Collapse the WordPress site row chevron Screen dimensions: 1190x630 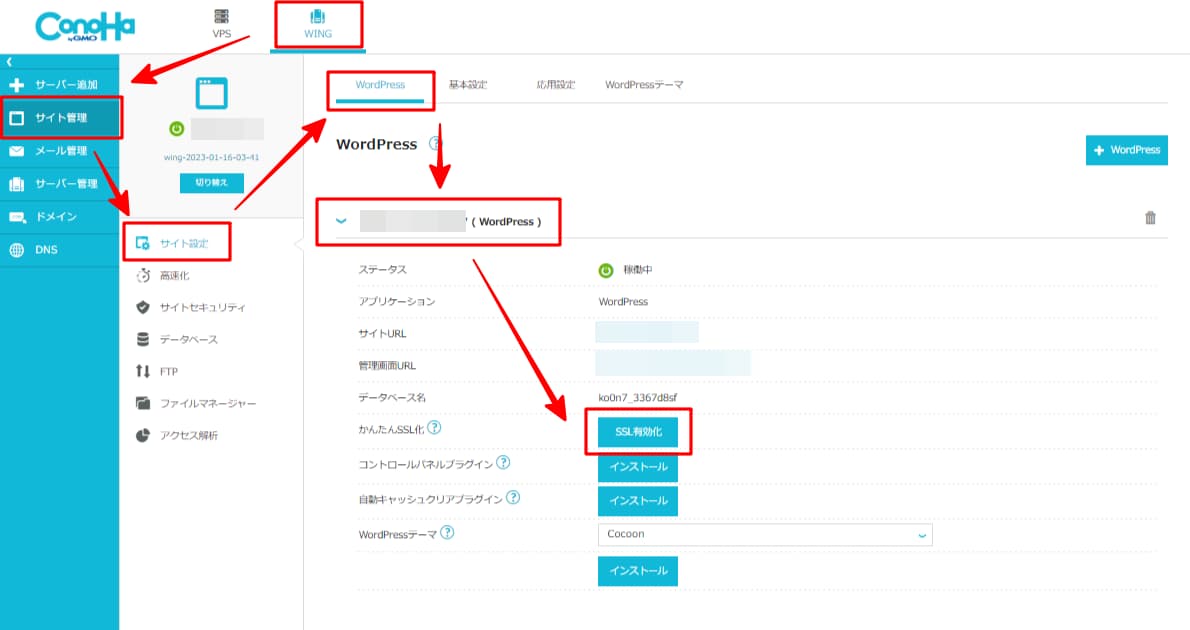click(x=342, y=221)
